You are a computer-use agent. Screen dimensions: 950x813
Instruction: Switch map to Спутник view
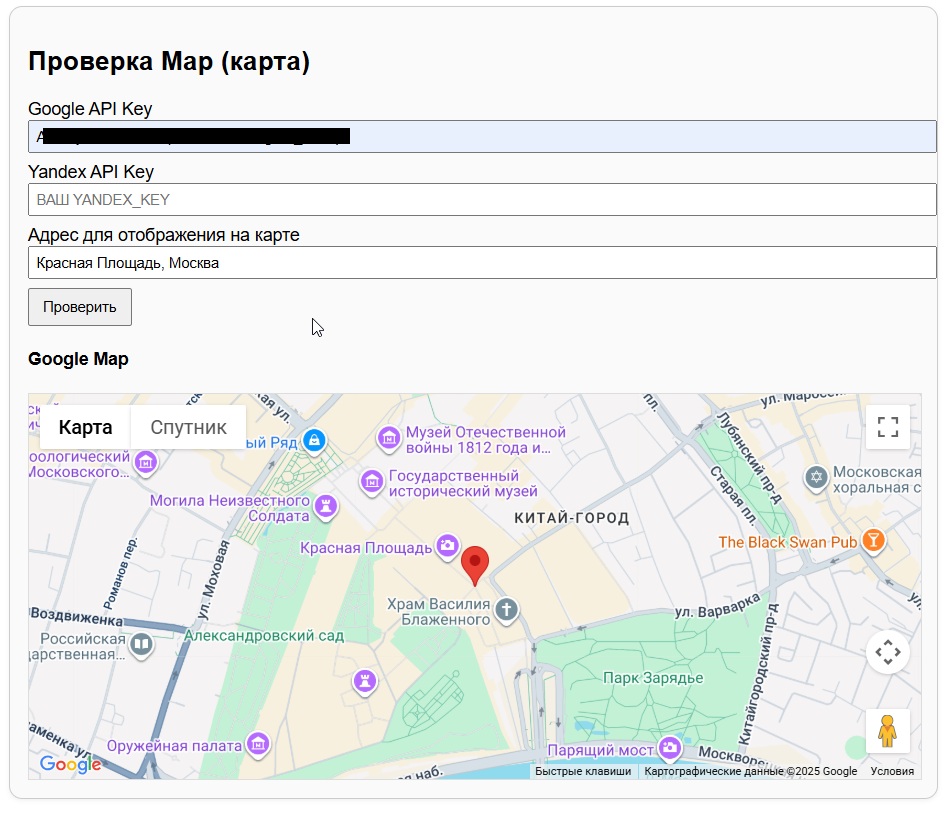[188, 427]
